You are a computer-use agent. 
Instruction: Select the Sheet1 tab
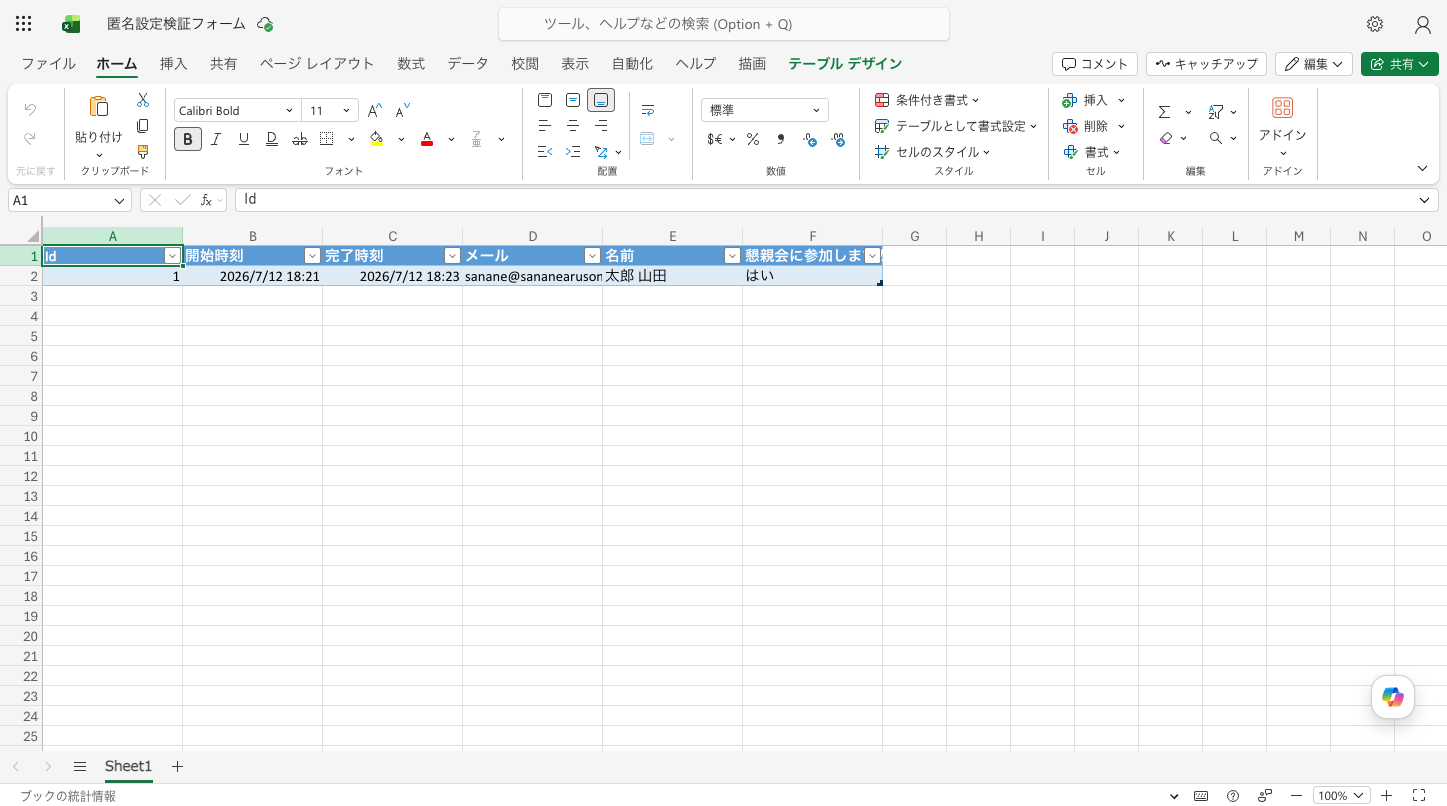click(x=128, y=766)
